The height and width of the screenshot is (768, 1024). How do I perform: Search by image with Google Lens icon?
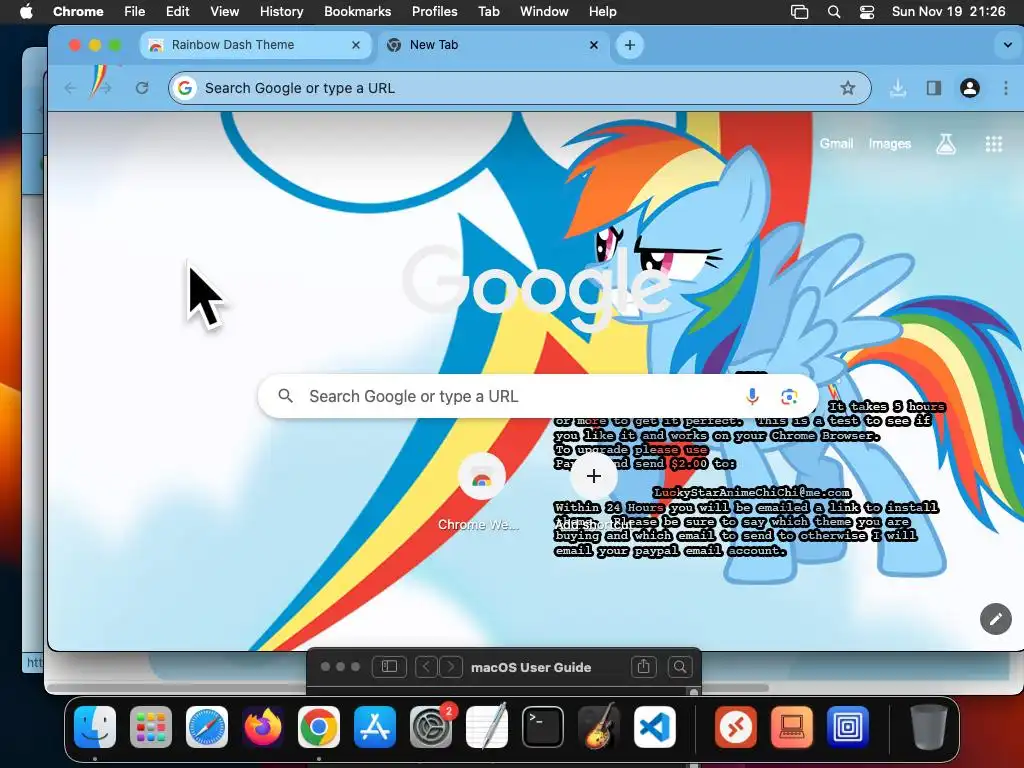pos(789,396)
